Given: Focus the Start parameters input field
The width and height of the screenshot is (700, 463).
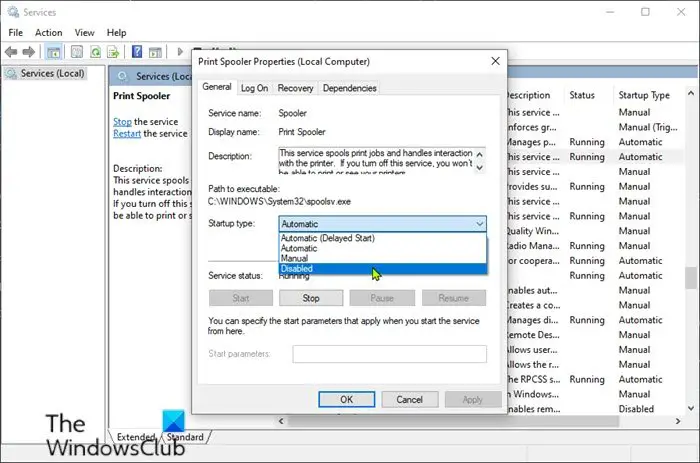Looking at the screenshot, I should (x=389, y=354).
